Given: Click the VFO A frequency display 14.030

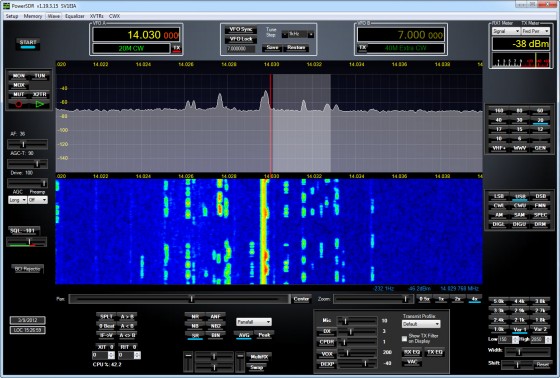Looking at the screenshot, I should point(136,35).
